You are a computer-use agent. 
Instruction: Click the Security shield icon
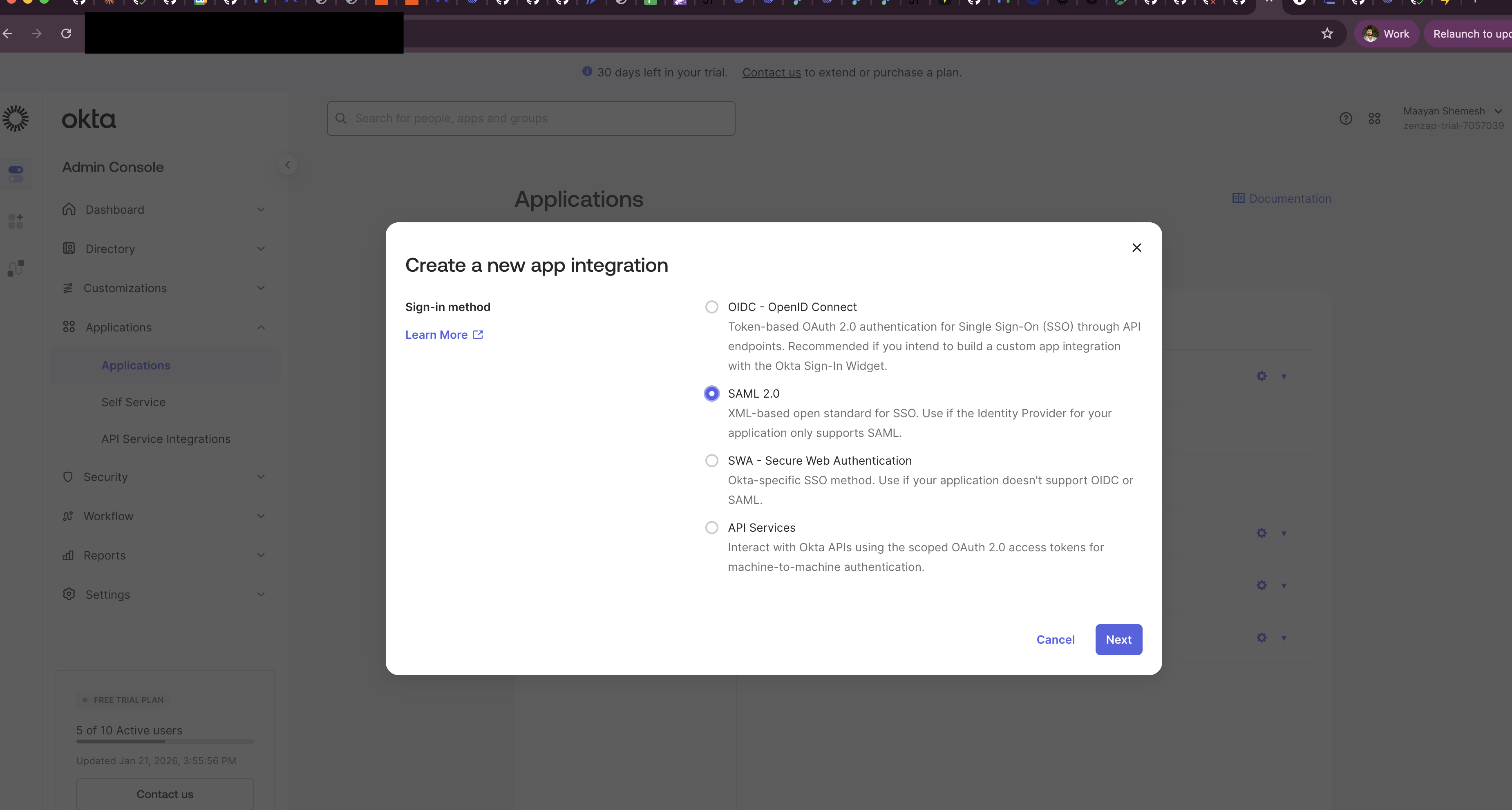[69, 477]
